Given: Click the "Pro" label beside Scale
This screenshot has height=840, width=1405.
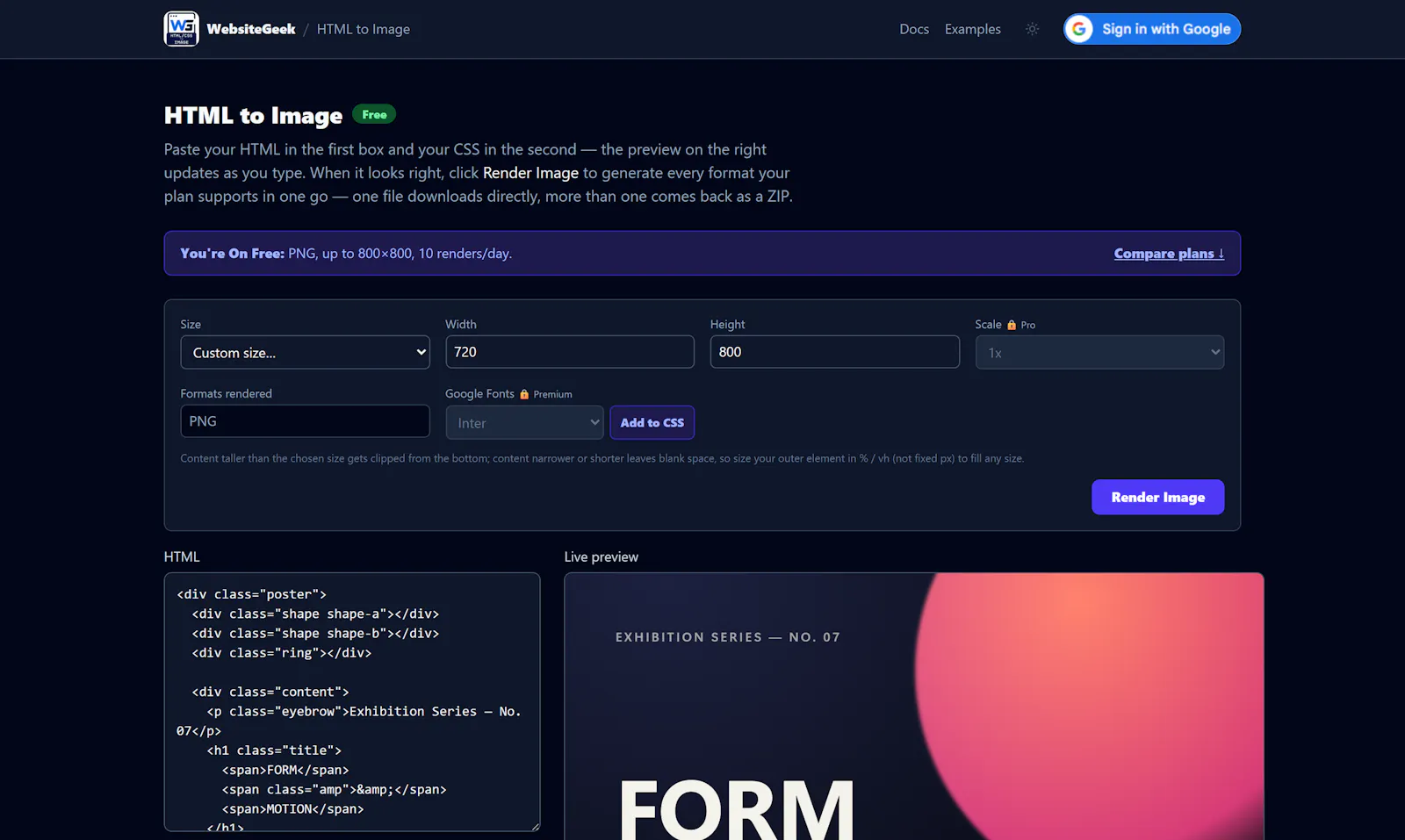Looking at the screenshot, I should pyautogui.click(x=1028, y=326).
